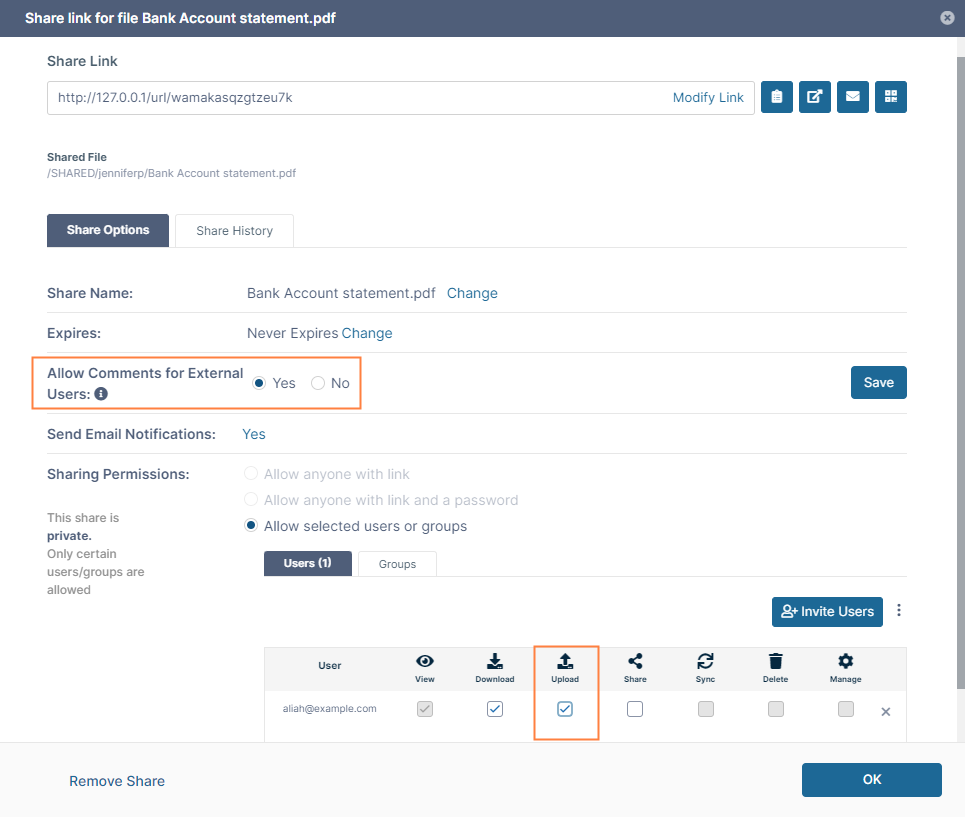The height and width of the screenshot is (817, 965).
Task: Uncheck Download permission for aliah@example.com
Action: coord(495,709)
